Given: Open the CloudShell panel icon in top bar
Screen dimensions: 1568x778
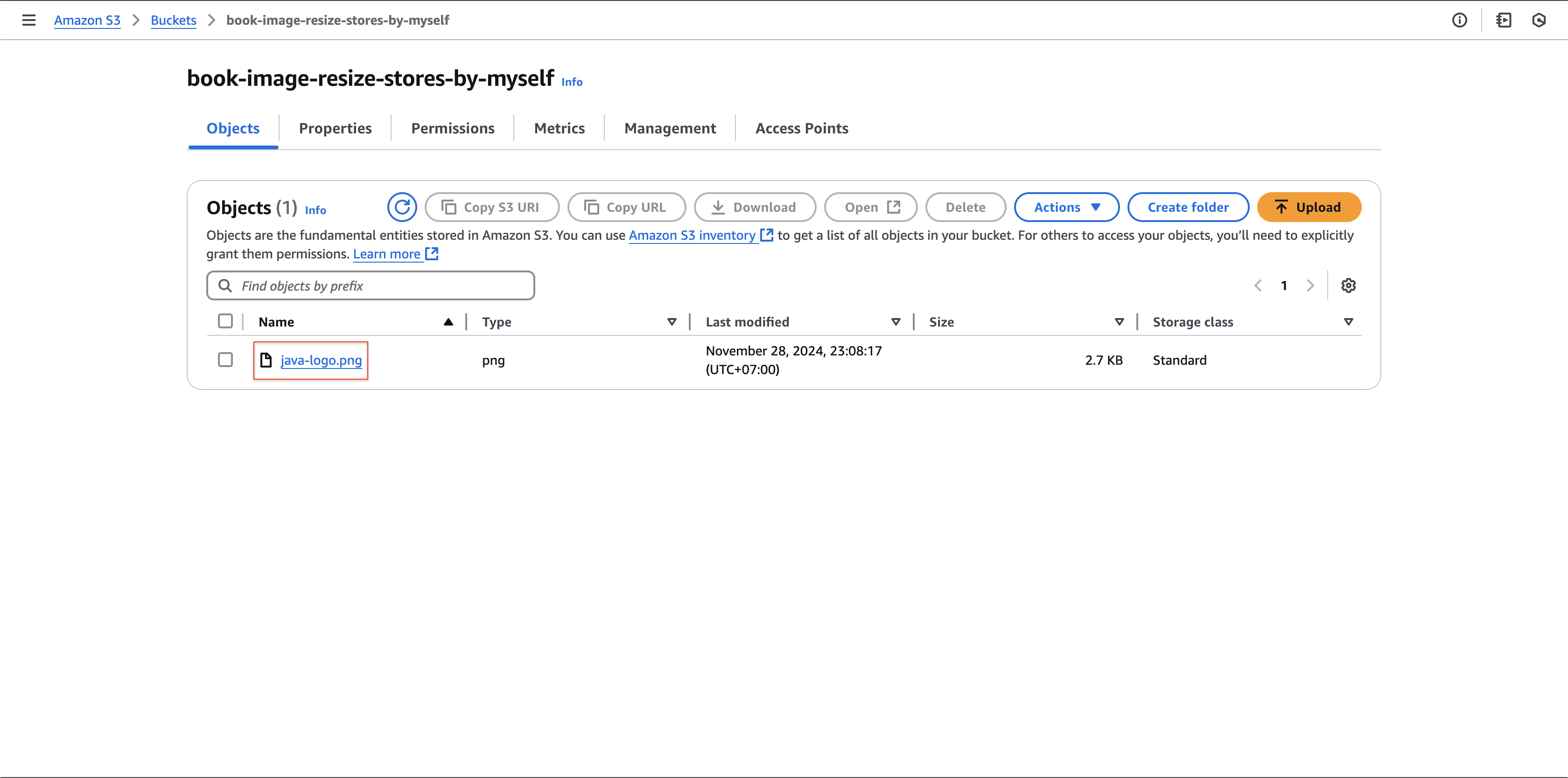Looking at the screenshot, I should pos(1504,20).
